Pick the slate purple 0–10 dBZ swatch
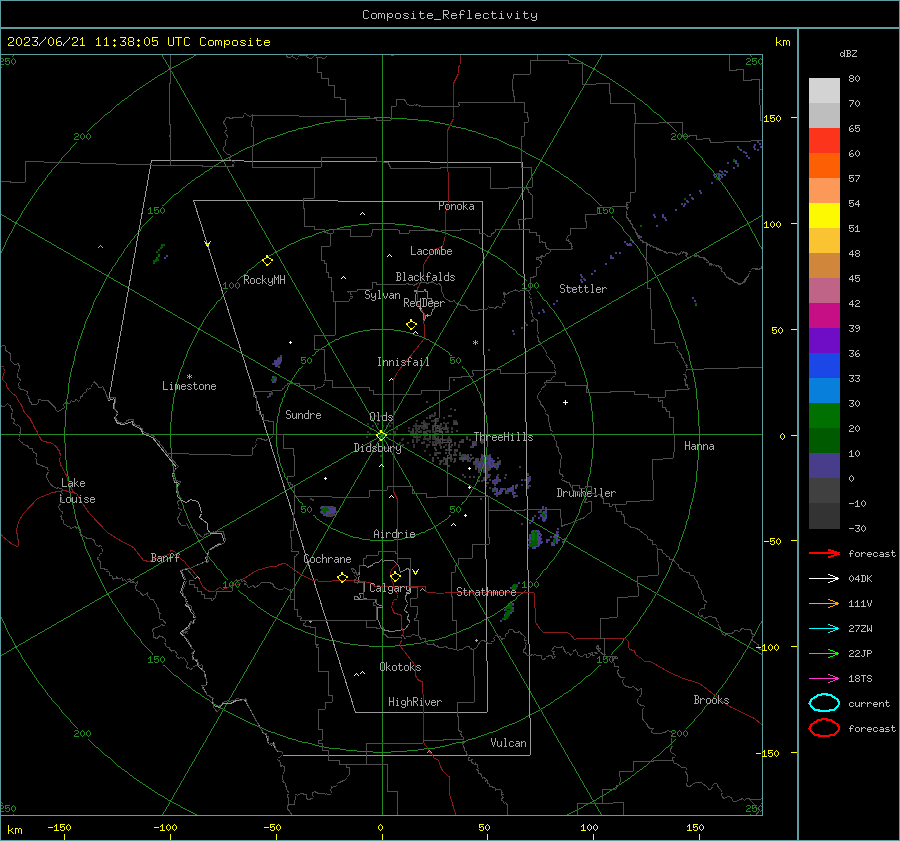 (x=824, y=466)
